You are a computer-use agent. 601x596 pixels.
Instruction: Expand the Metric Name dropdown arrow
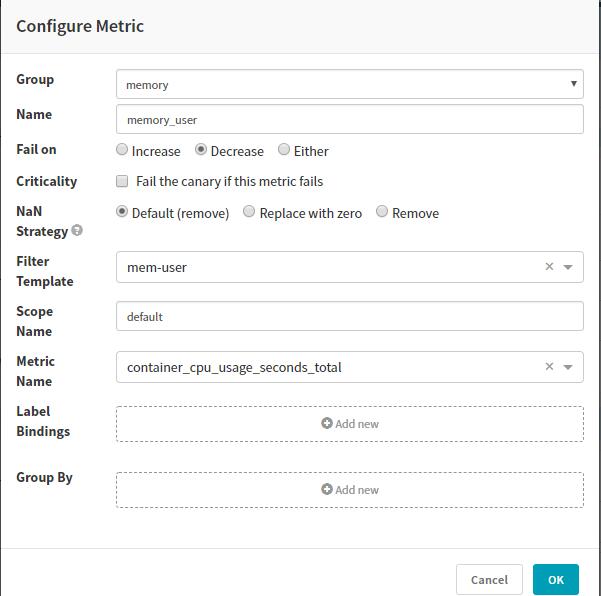click(568, 367)
